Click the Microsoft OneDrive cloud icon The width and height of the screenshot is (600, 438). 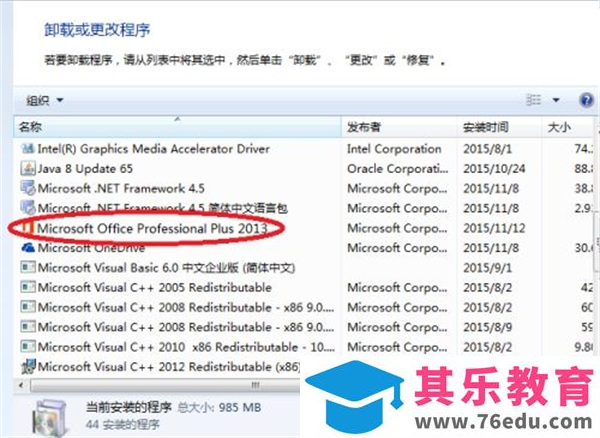point(28,247)
